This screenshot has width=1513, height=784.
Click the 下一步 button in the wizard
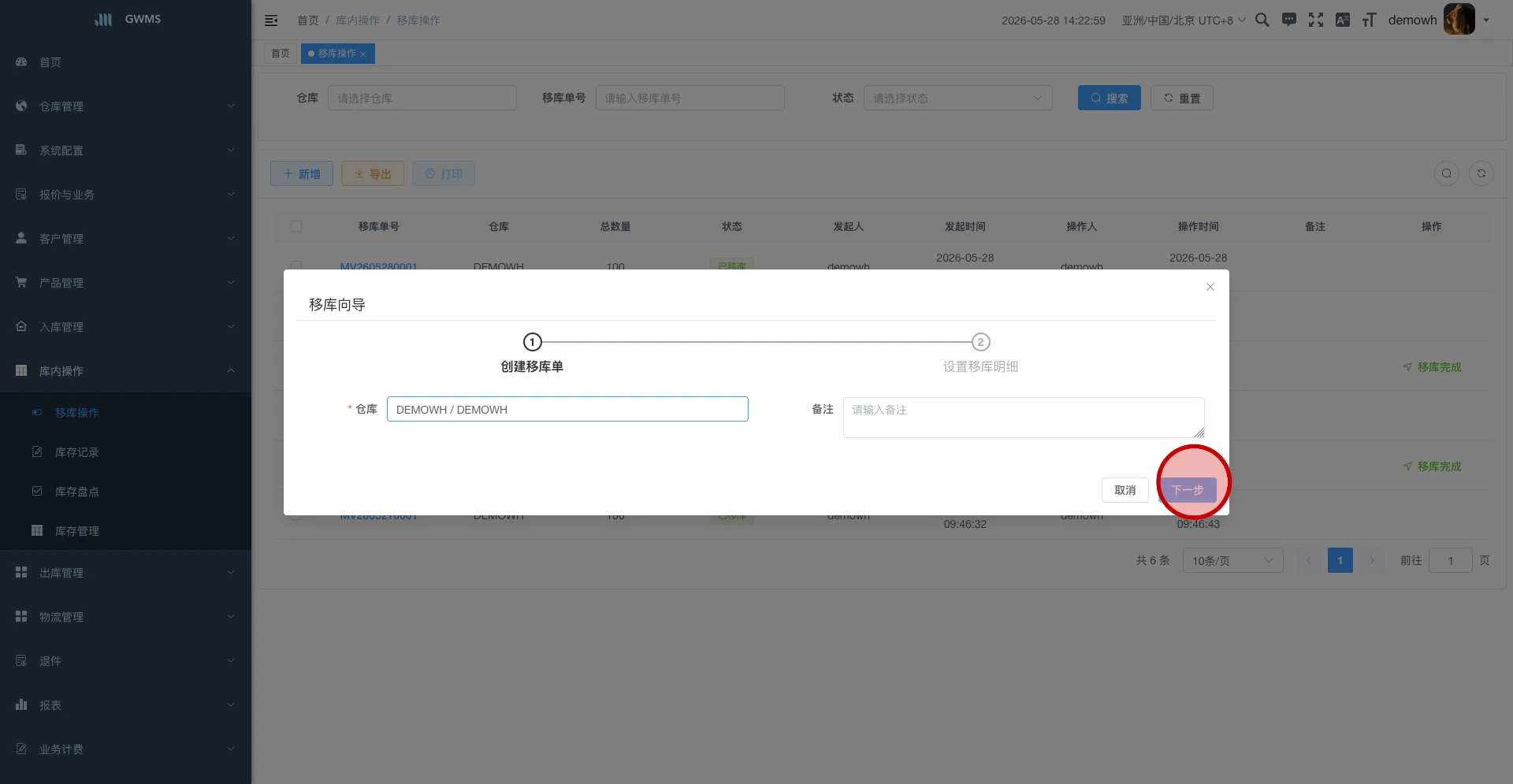1188,490
